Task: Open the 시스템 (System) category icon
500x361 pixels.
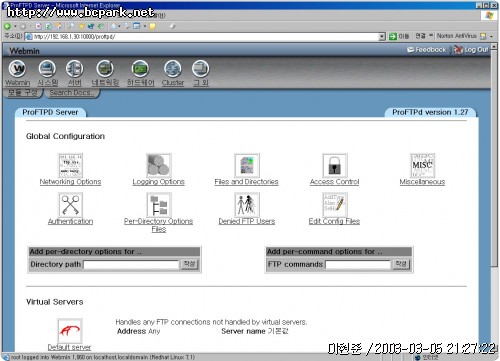Action: pyautogui.click(x=47, y=69)
